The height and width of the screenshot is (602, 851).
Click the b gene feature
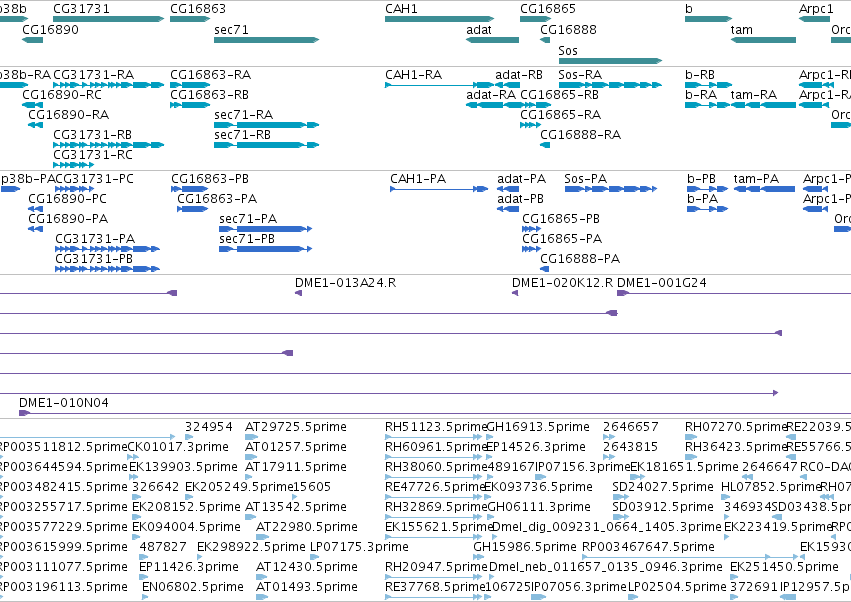[709, 19]
